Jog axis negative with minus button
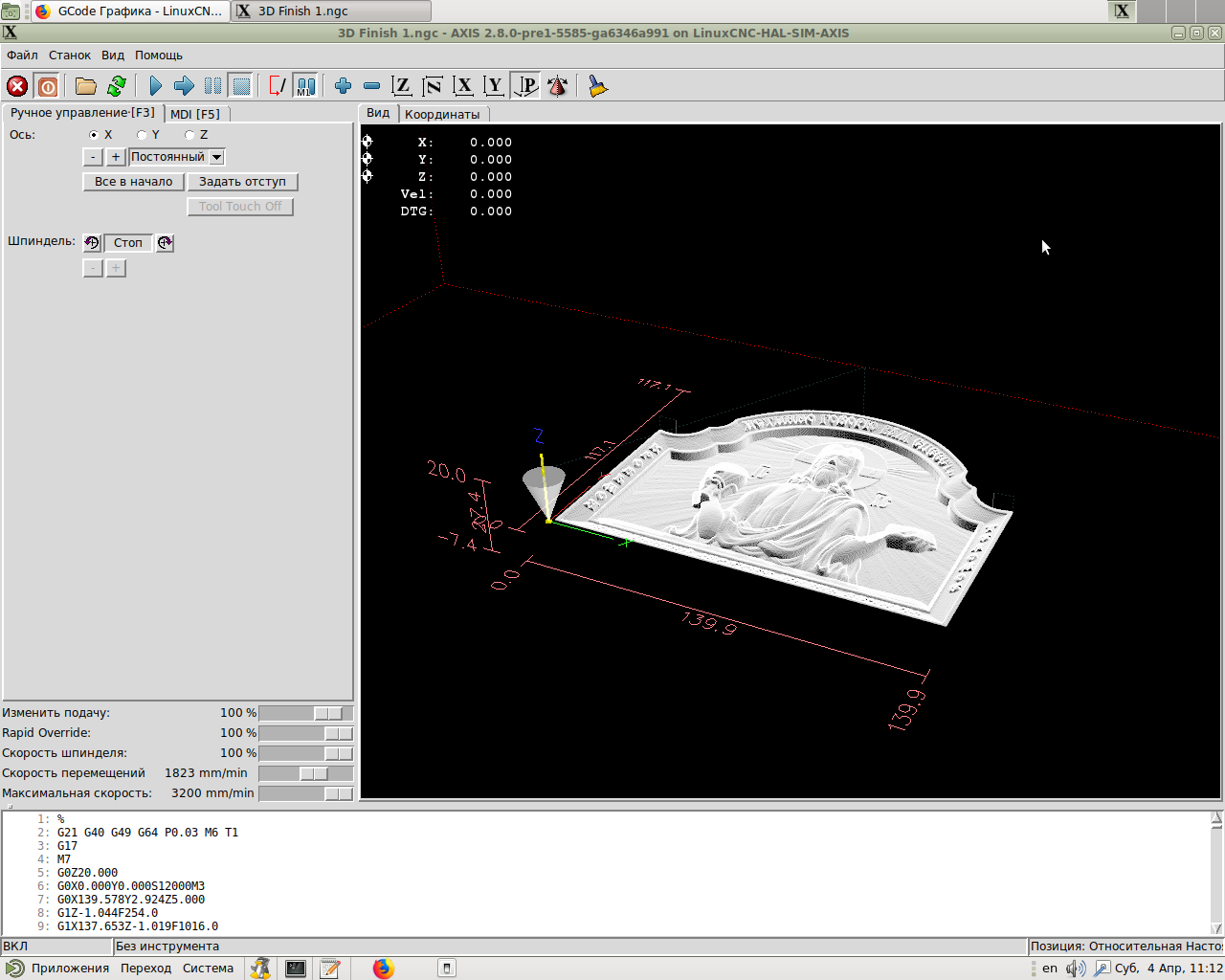The image size is (1225, 980). (93, 157)
